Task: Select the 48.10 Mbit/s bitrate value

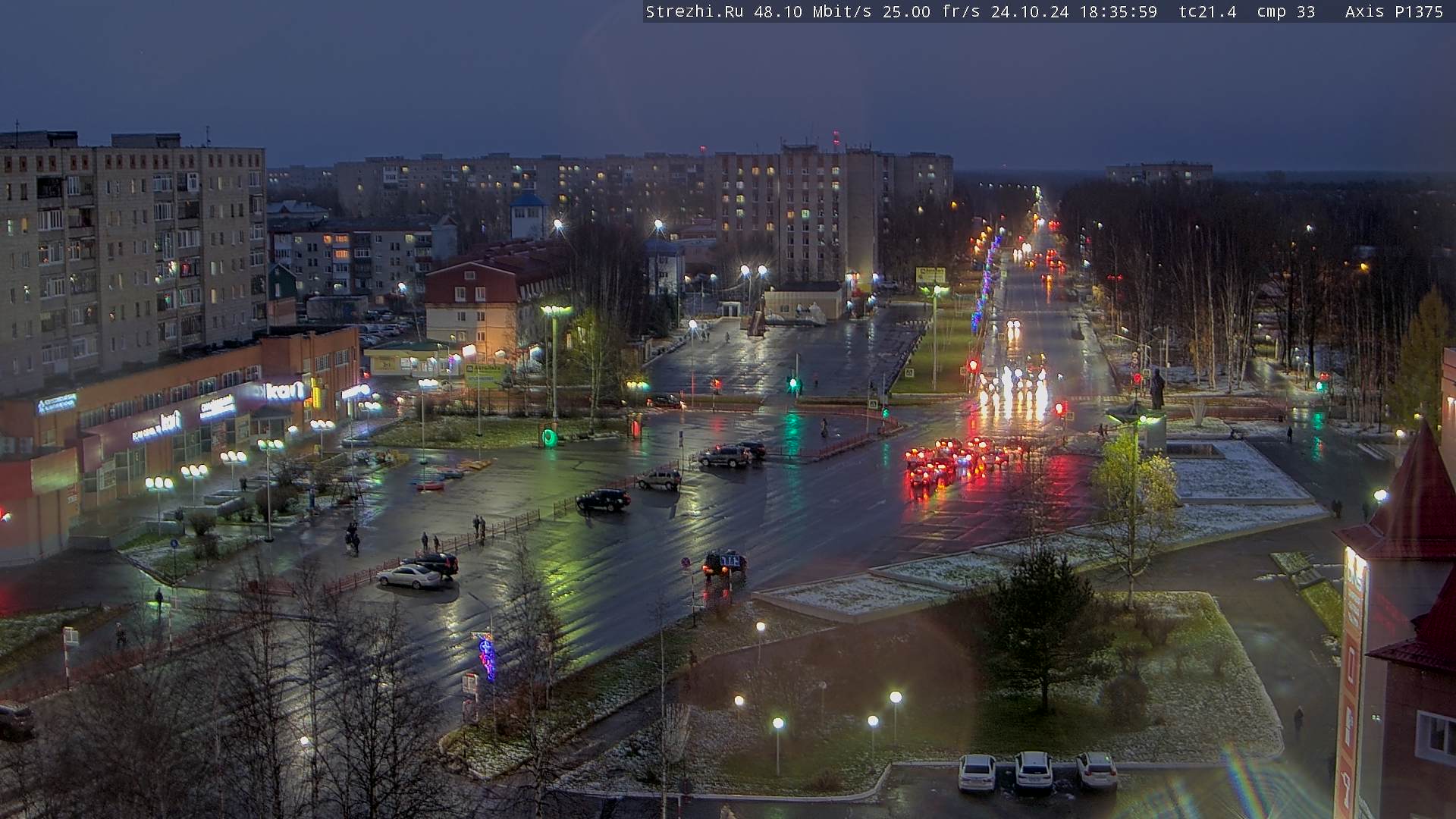Action: click(812, 11)
